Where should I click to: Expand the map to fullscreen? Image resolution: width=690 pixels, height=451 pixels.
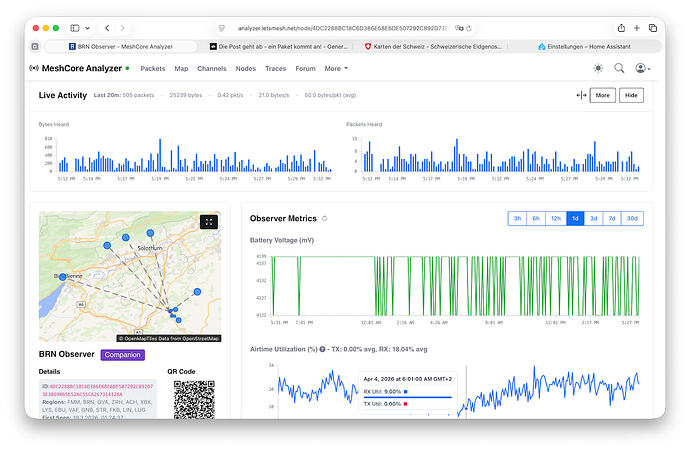[x=209, y=222]
